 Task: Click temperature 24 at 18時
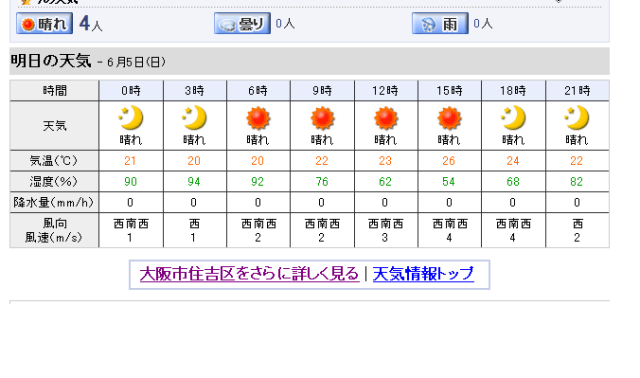click(x=513, y=161)
